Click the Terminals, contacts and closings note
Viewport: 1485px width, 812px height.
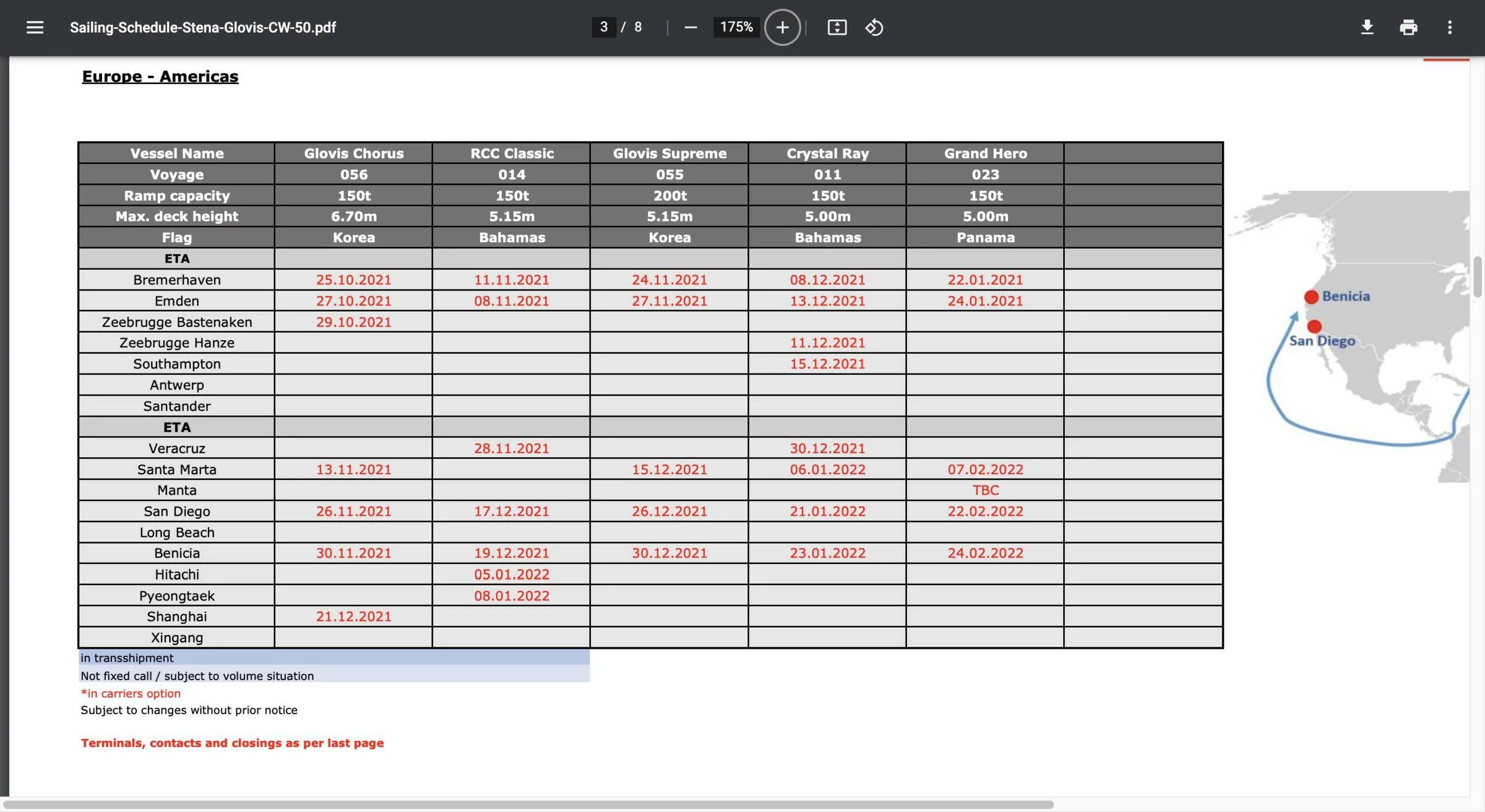click(x=232, y=743)
